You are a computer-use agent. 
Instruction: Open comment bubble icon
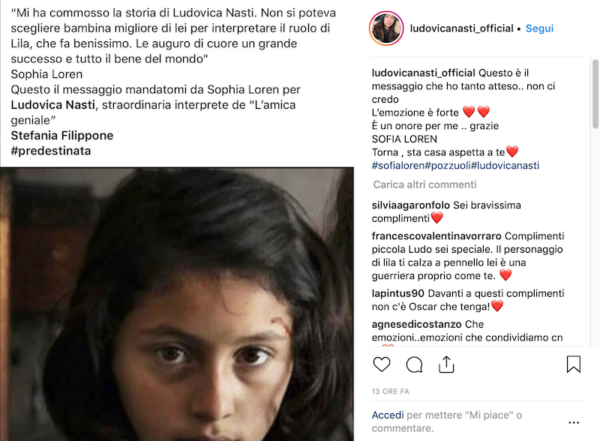click(414, 364)
